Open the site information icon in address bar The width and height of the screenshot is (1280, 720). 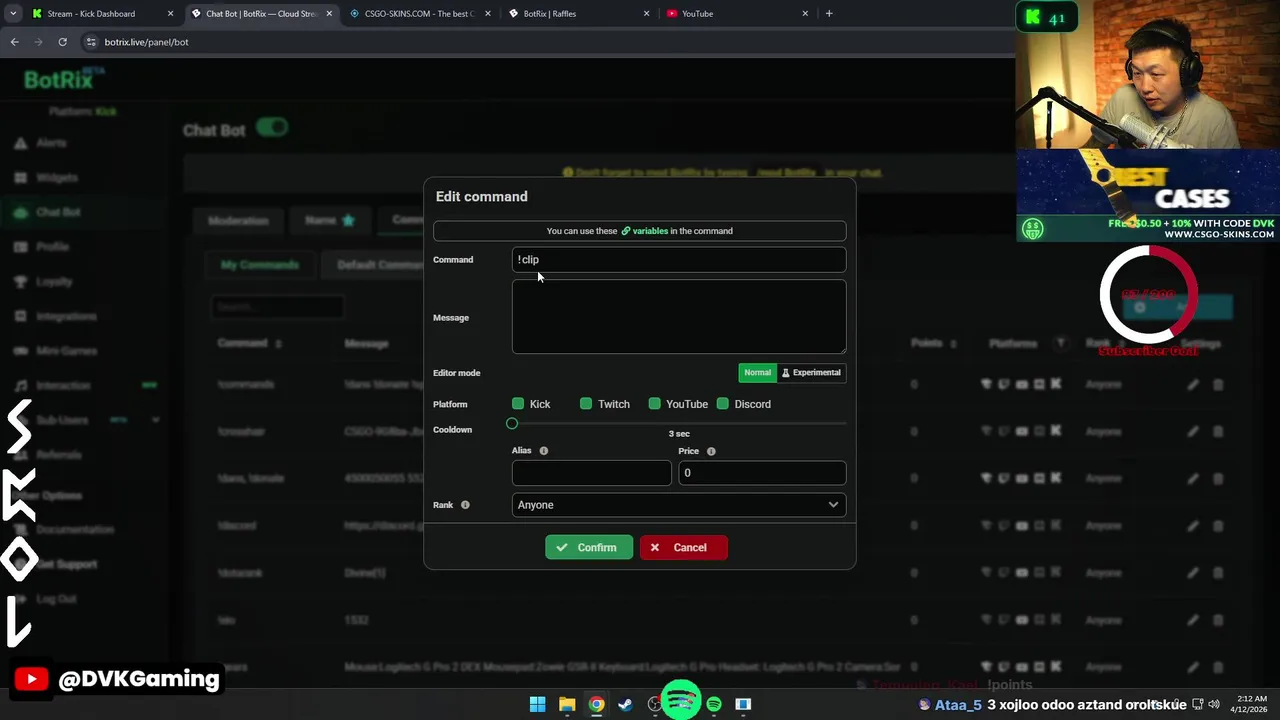click(x=91, y=42)
